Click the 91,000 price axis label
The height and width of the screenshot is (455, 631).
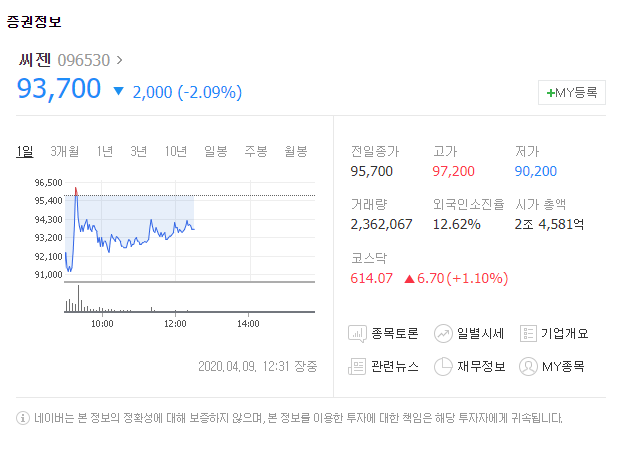pos(48,275)
